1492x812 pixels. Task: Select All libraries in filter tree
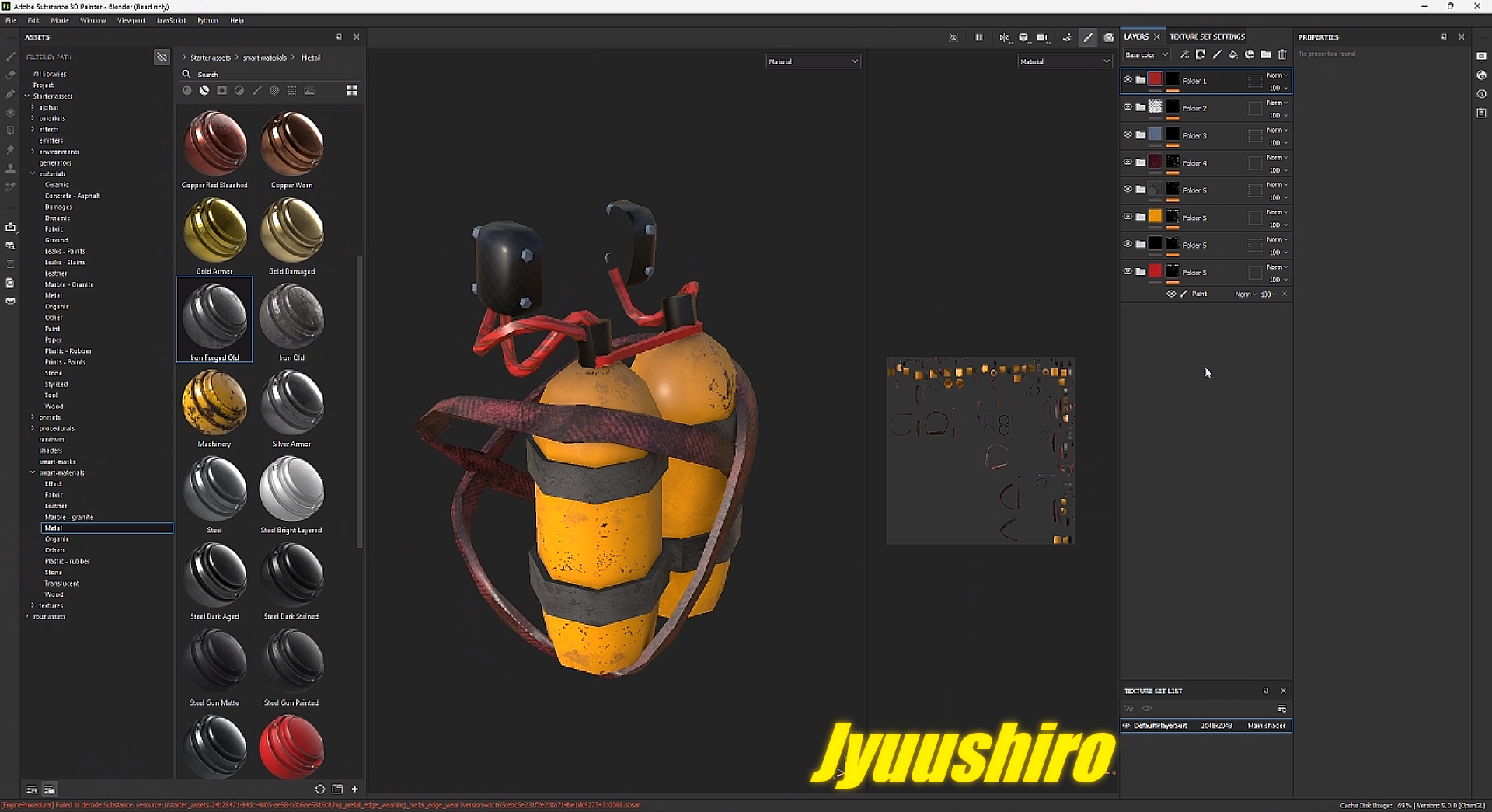click(x=50, y=75)
